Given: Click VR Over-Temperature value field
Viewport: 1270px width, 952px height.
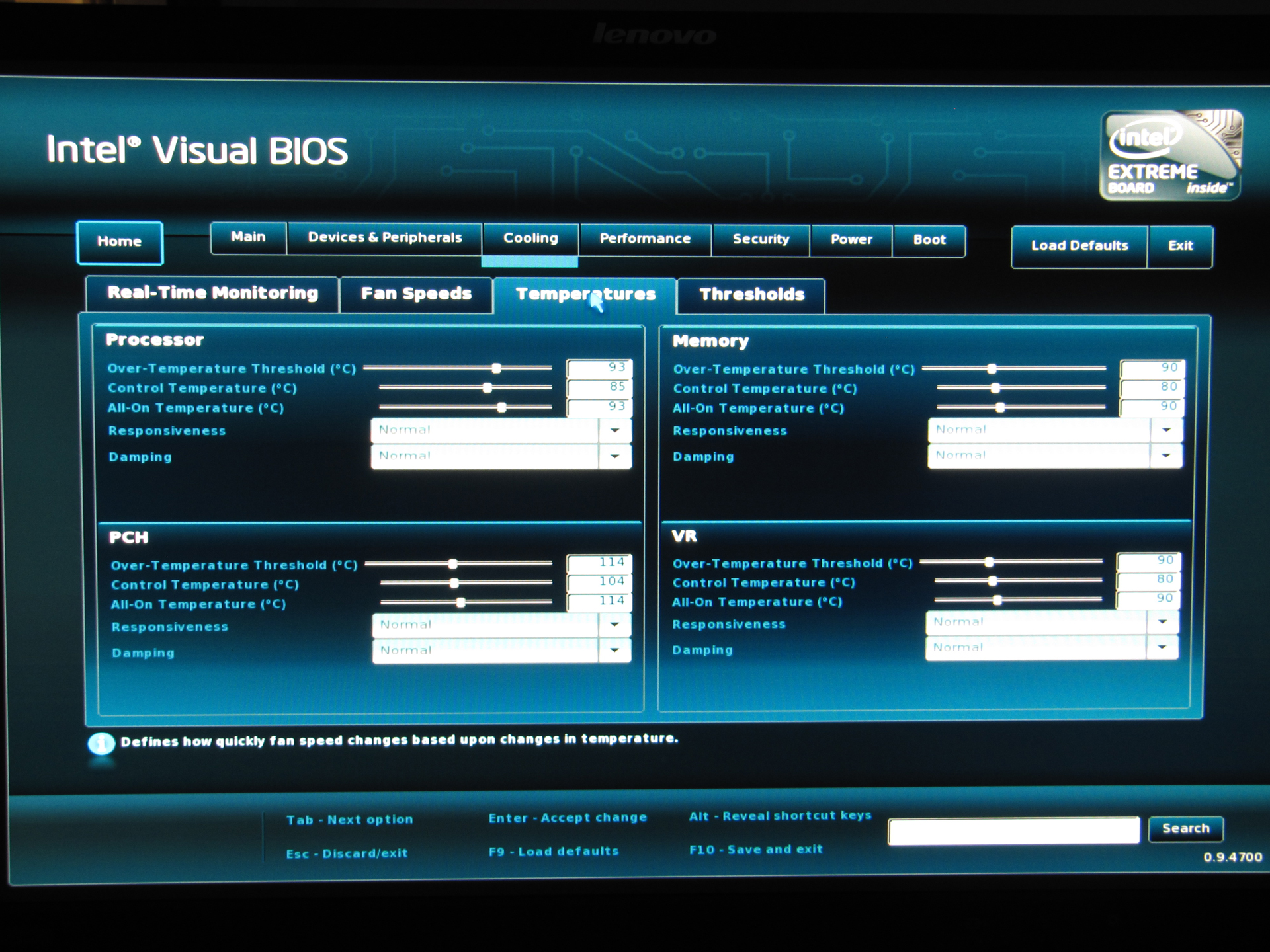Looking at the screenshot, I should click(x=1149, y=561).
